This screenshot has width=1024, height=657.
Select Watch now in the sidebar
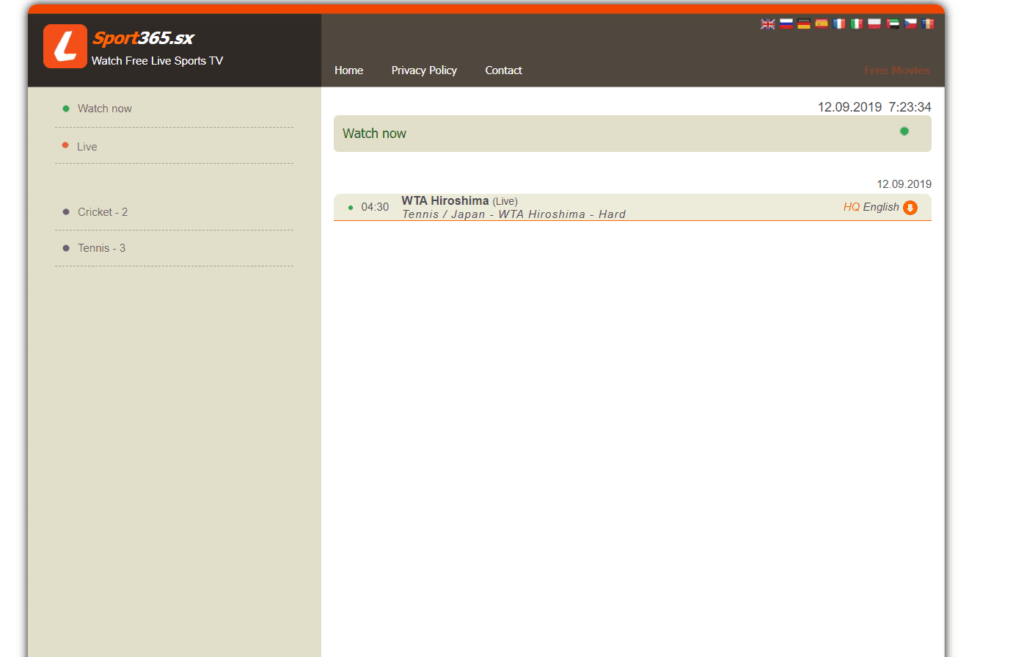(104, 108)
